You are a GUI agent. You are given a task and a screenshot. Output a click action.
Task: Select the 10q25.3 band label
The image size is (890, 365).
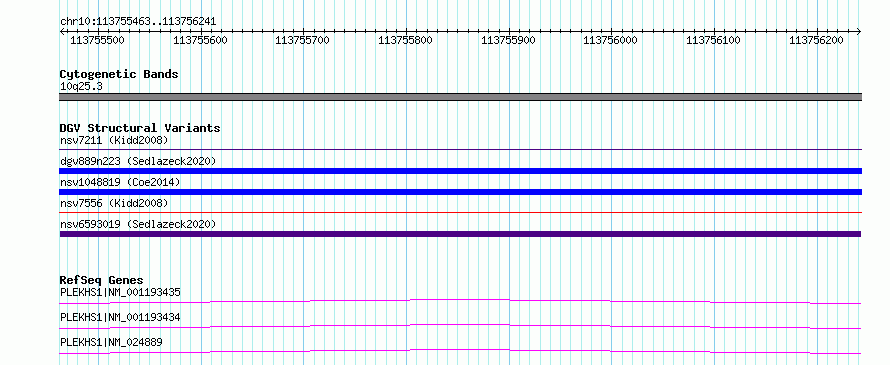click(81, 87)
